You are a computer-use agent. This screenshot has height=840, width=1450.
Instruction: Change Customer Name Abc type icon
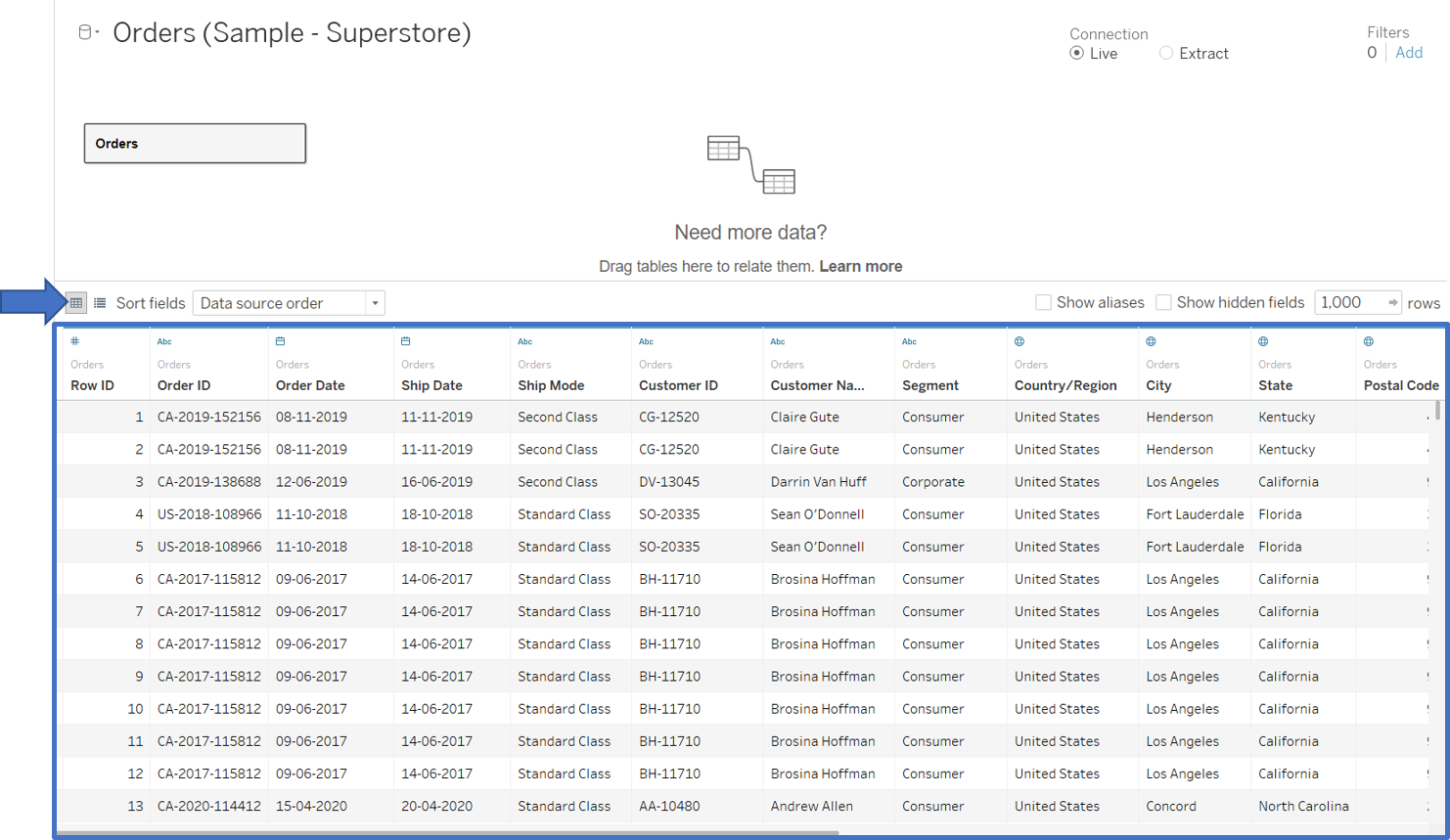coord(778,341)
